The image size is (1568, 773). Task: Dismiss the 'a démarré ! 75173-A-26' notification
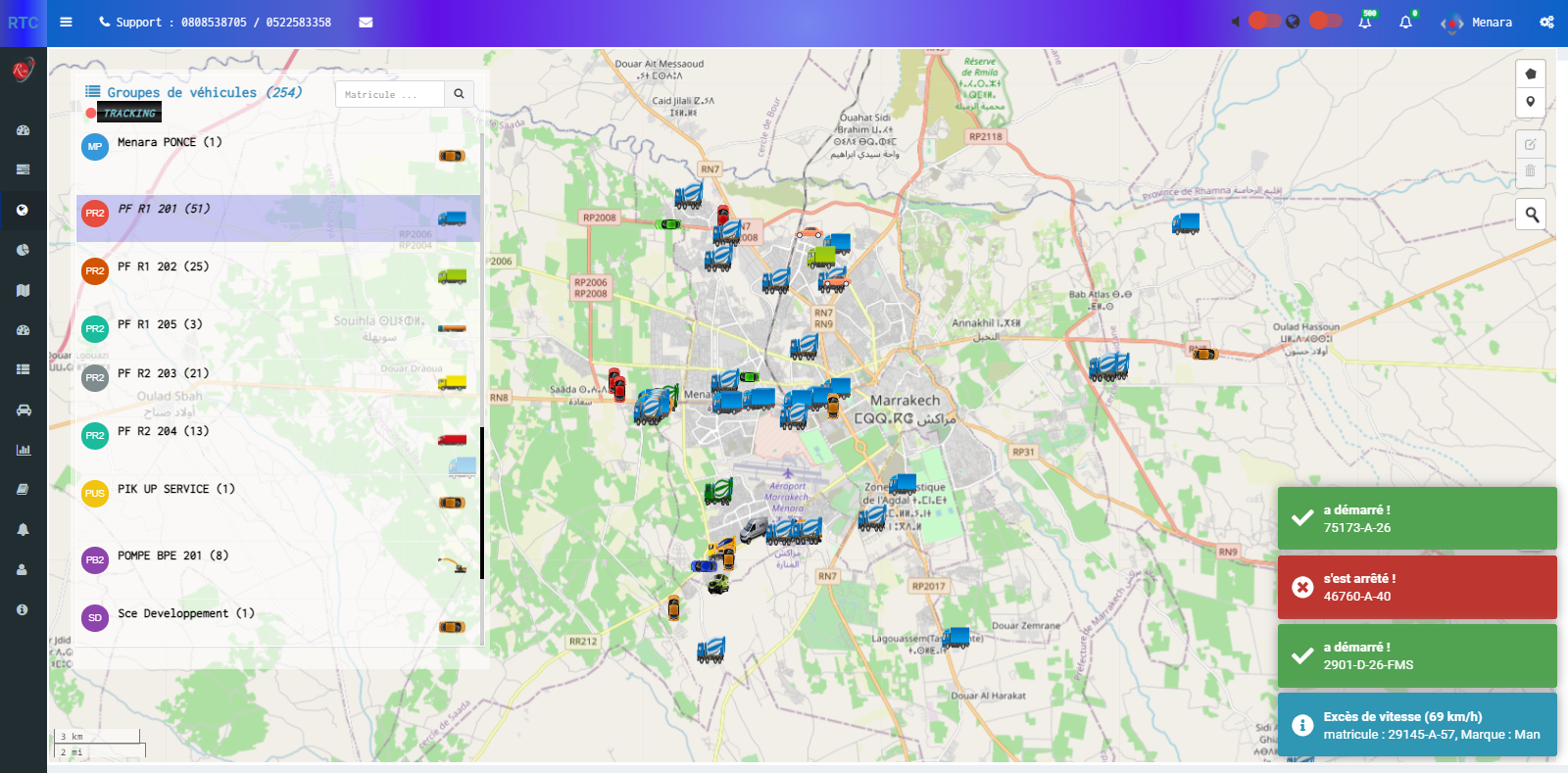(1417, 518)
